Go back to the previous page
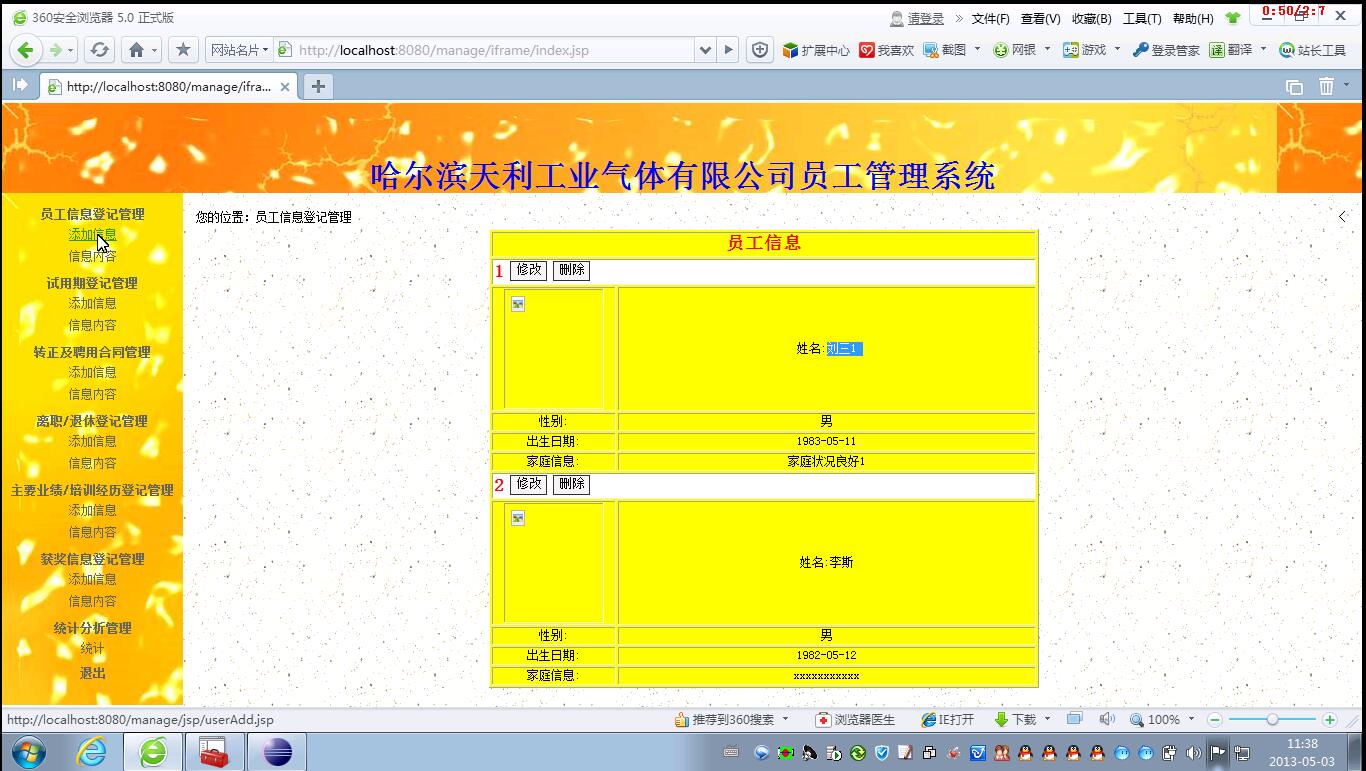 (26, 50)
